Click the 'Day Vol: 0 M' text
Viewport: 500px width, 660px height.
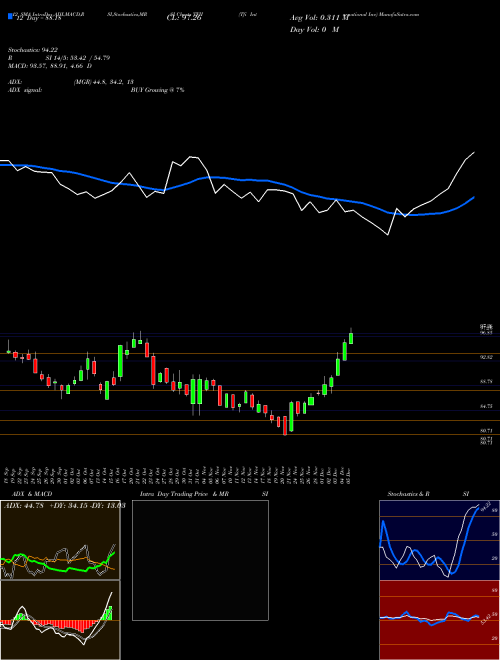click(314, 30)
